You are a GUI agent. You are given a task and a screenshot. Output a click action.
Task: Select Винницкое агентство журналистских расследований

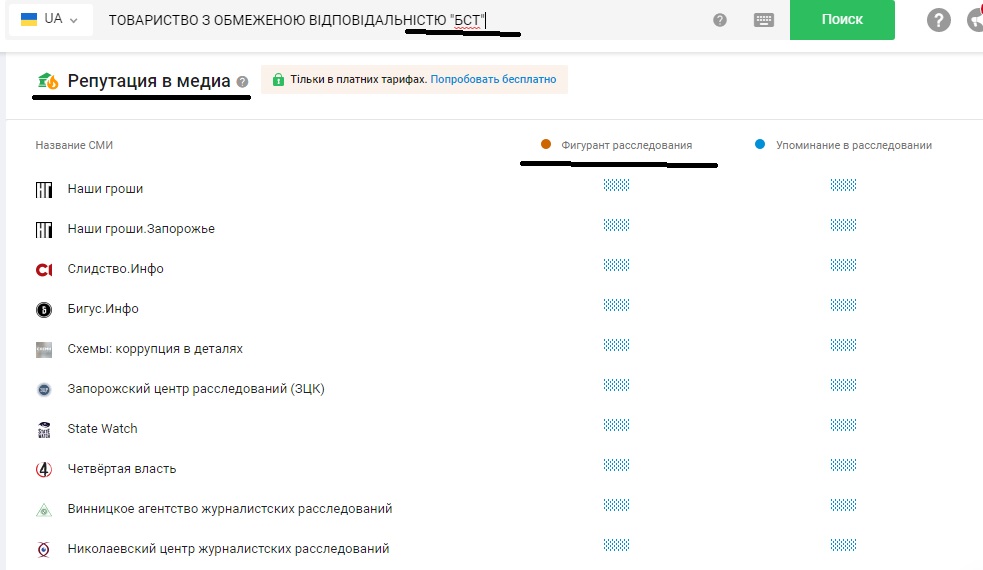(x=229, y=509)
